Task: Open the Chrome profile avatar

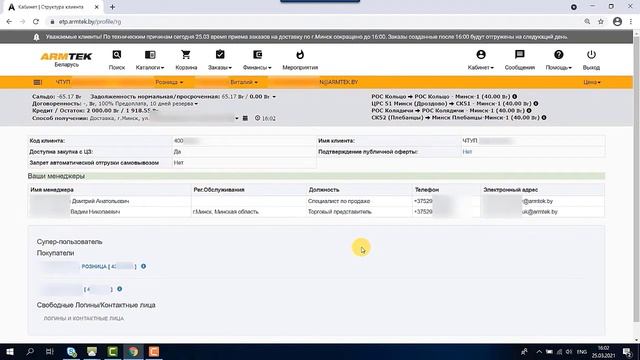Action: 617,22
